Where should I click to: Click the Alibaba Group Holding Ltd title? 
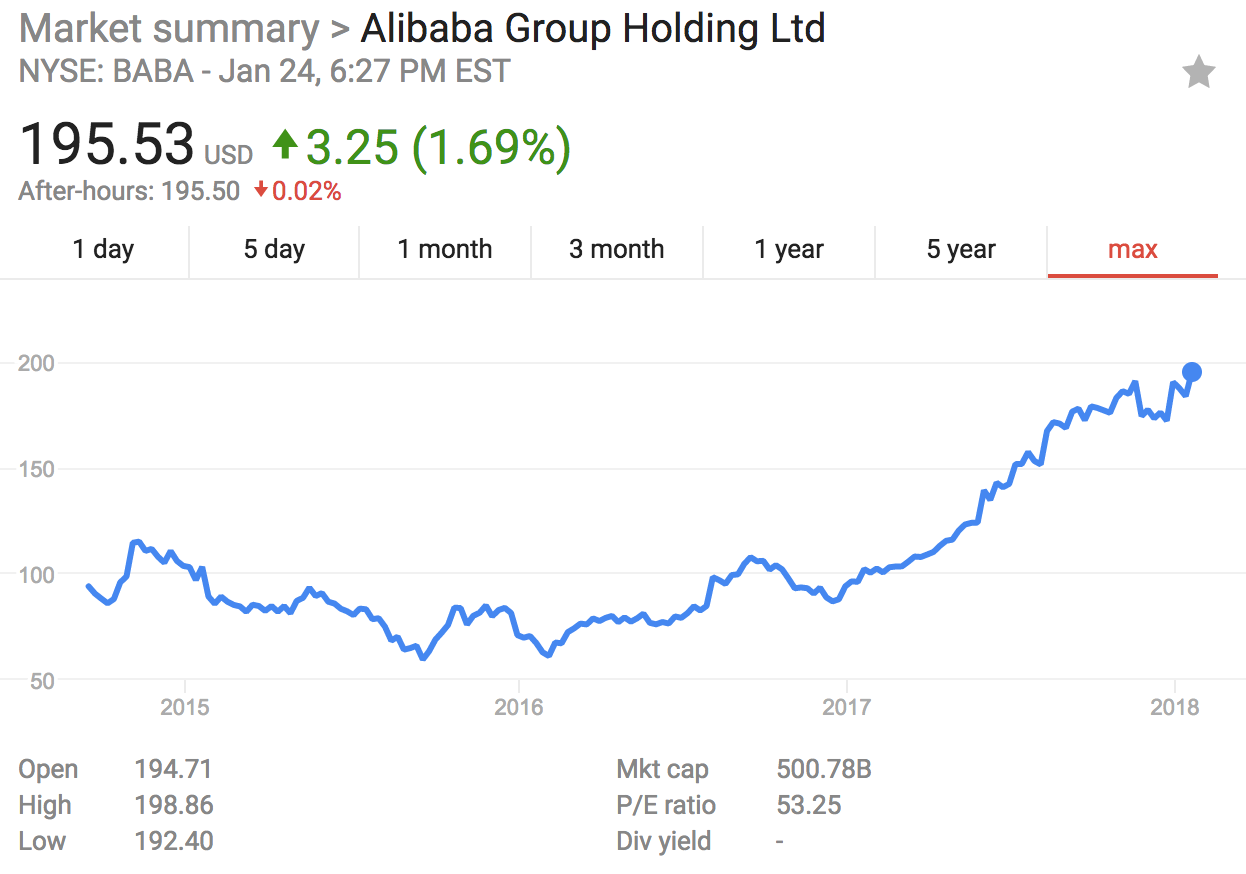593,29
